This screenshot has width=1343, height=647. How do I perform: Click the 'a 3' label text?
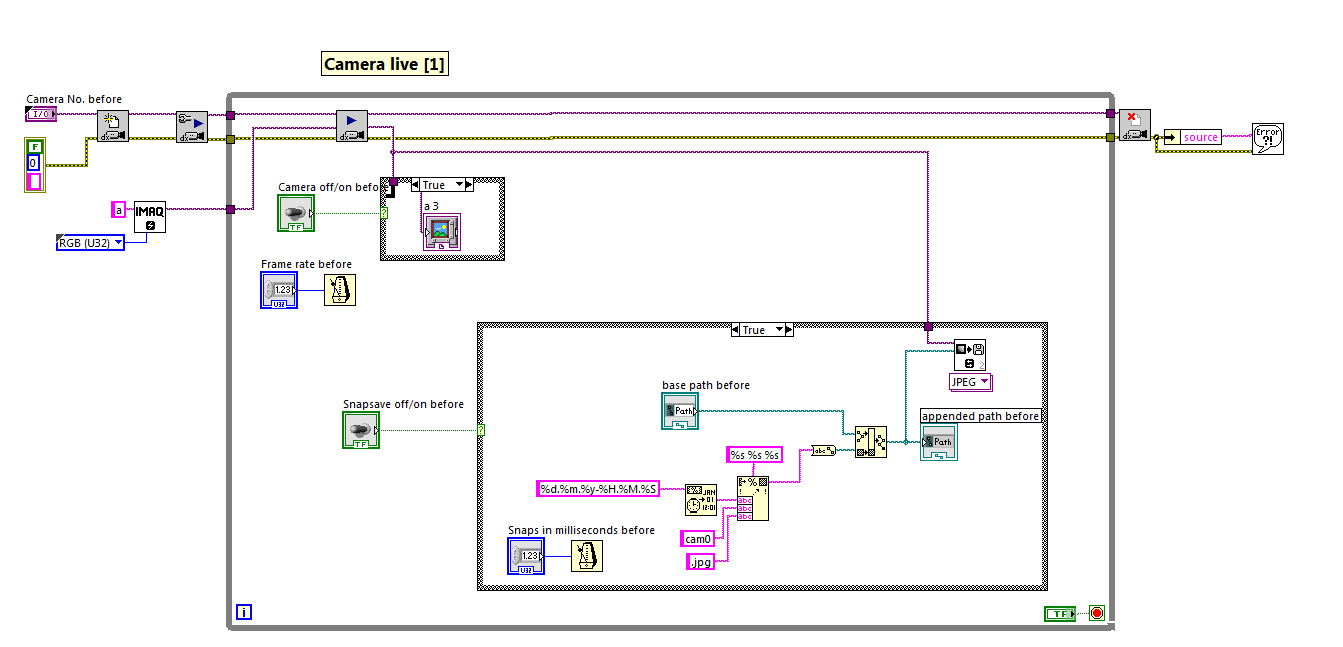point(432,206)
